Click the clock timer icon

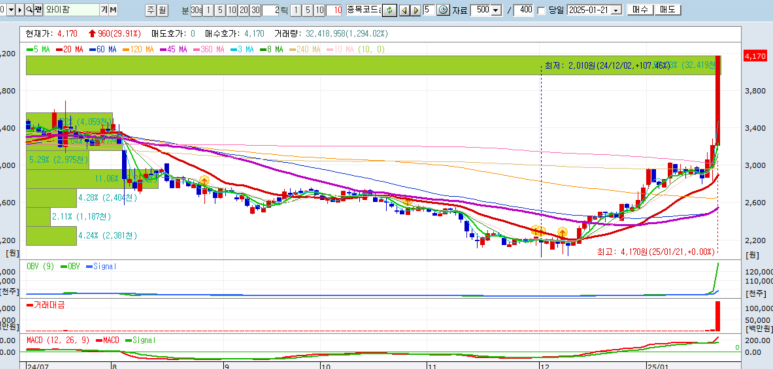[x=443, y=10]
